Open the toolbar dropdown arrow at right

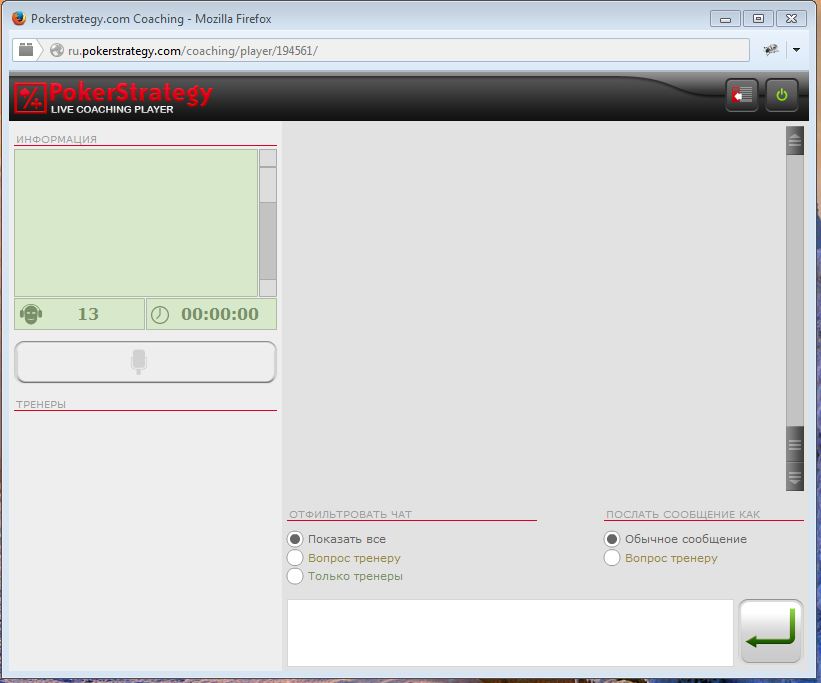[796, 50]
